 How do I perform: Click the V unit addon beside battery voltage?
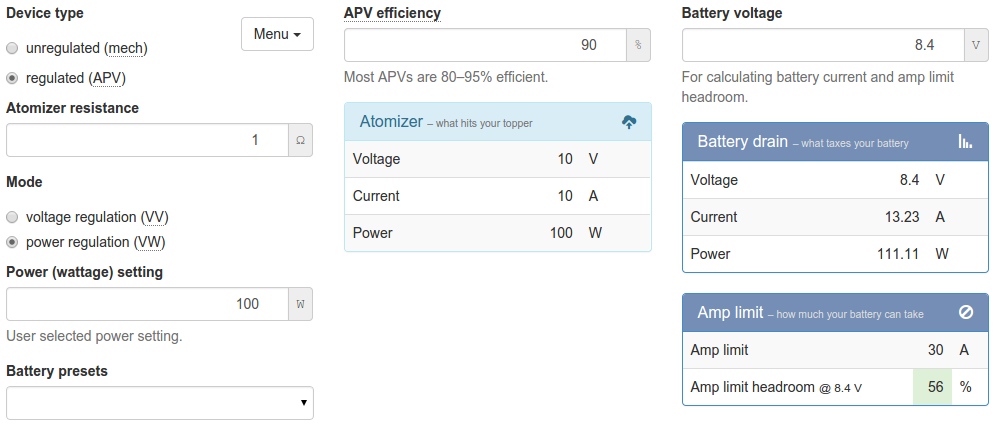coord(976,45)
